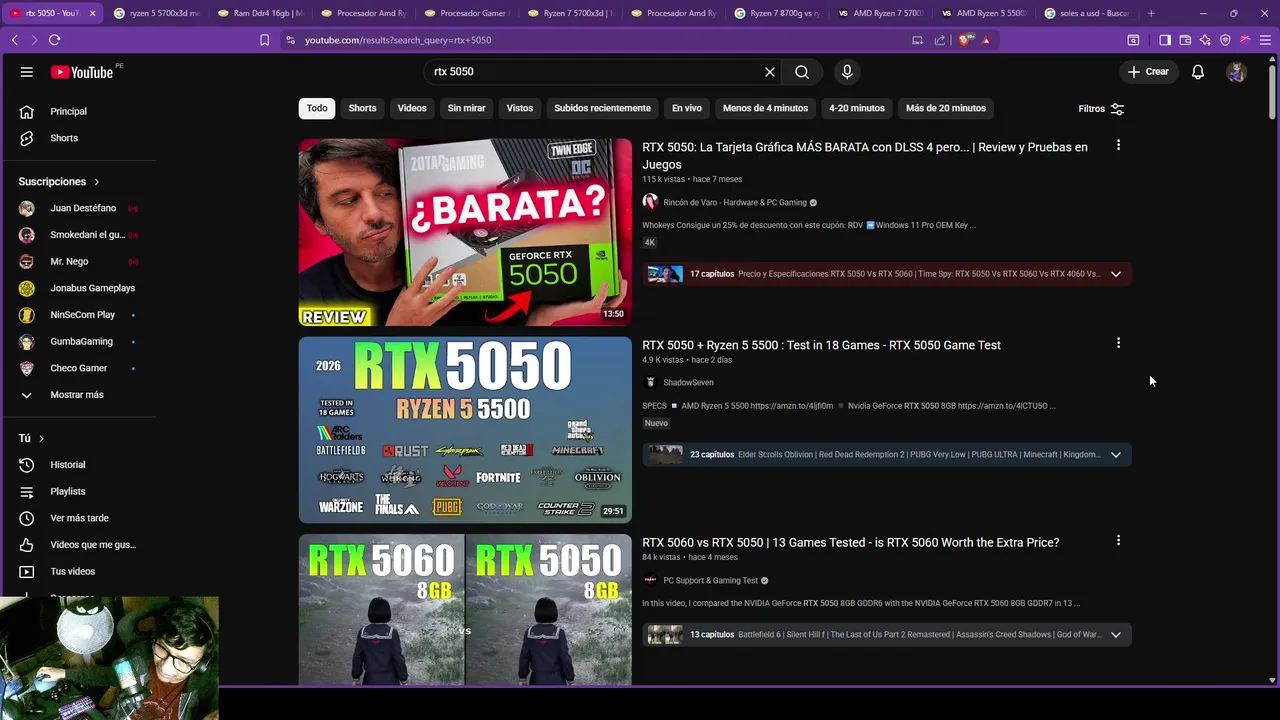Select the 4-20 minutos chip
Viewport: 1280px width, 720px height.
point(857,108)
